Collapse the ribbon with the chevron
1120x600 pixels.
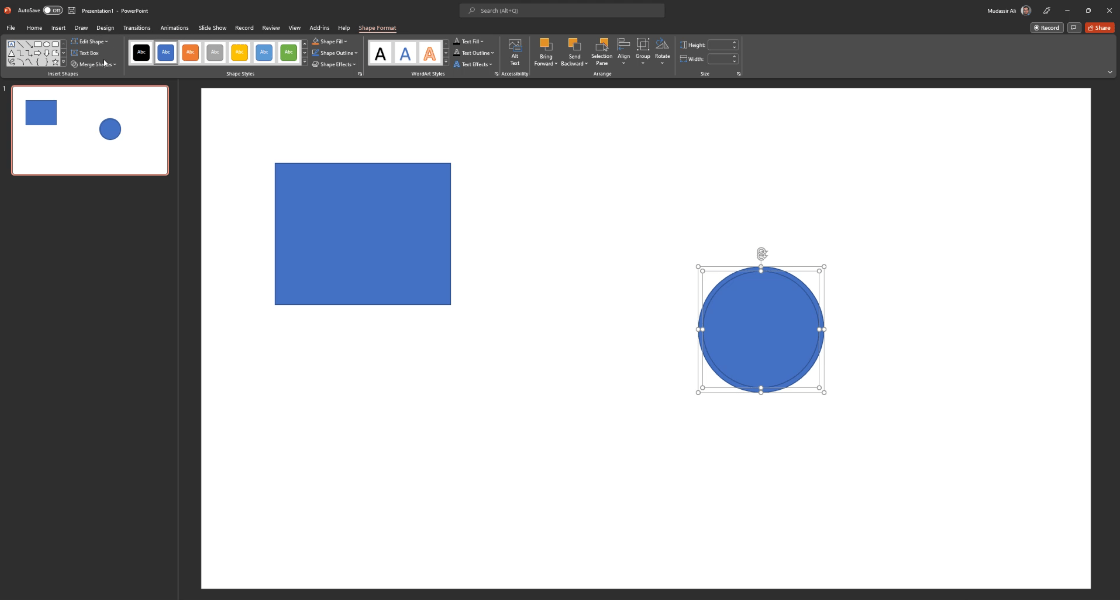click(x=1110, y=72)
